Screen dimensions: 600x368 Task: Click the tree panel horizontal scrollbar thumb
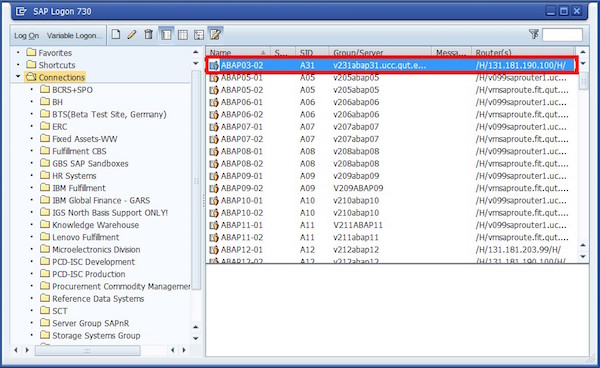point(88,350)
